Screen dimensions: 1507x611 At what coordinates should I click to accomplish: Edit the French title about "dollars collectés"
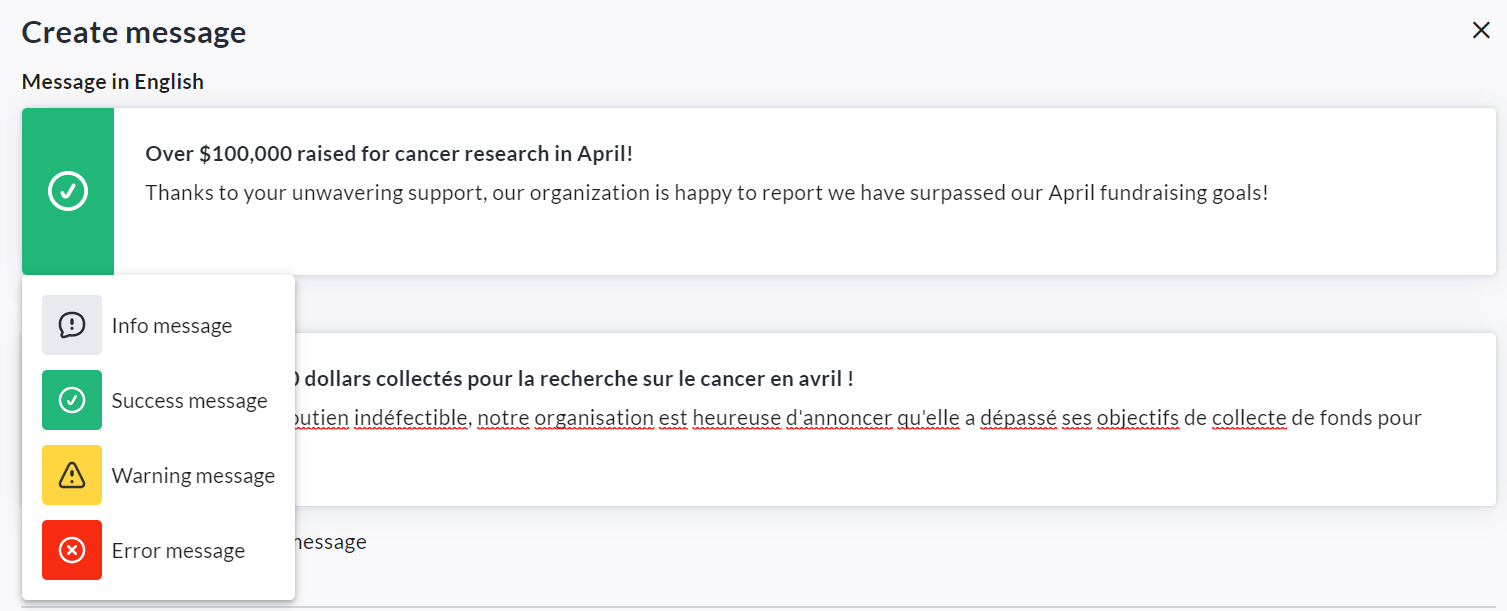(x=578, y=379)
